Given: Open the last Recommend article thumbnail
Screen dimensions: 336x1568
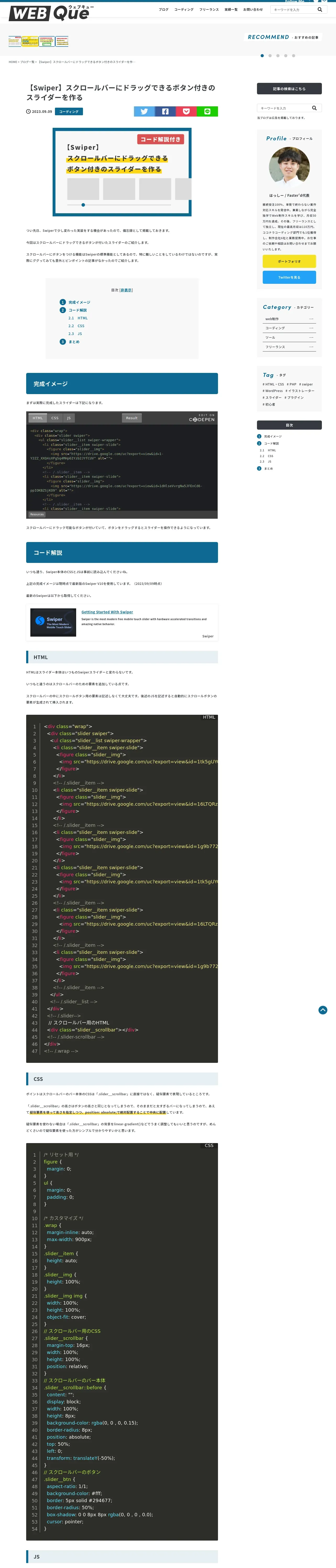Looking at the screenshot, I should click(x=61, y=41).
